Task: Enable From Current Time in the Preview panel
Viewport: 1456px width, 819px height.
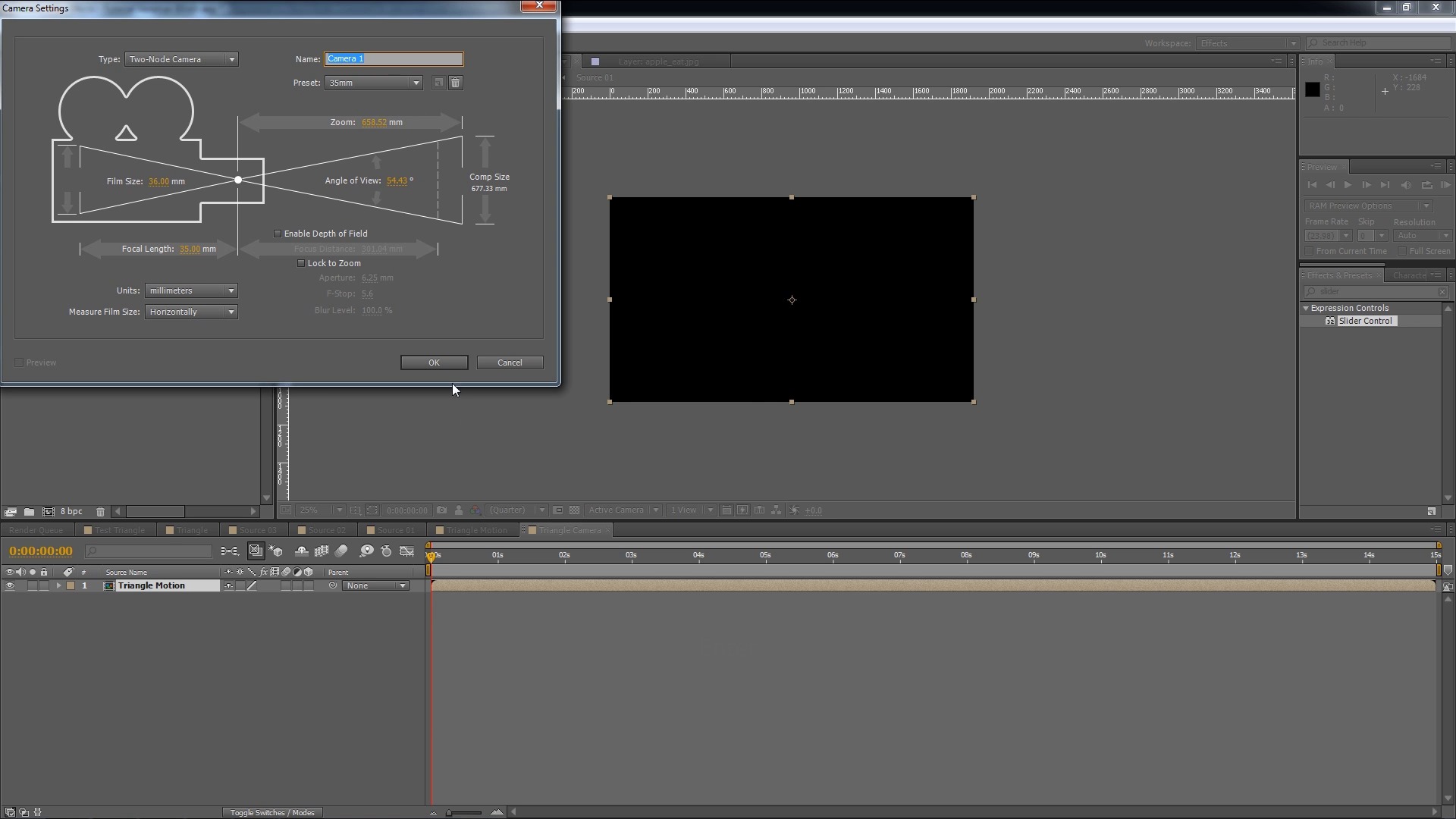Action: [x=1309, y=251]
